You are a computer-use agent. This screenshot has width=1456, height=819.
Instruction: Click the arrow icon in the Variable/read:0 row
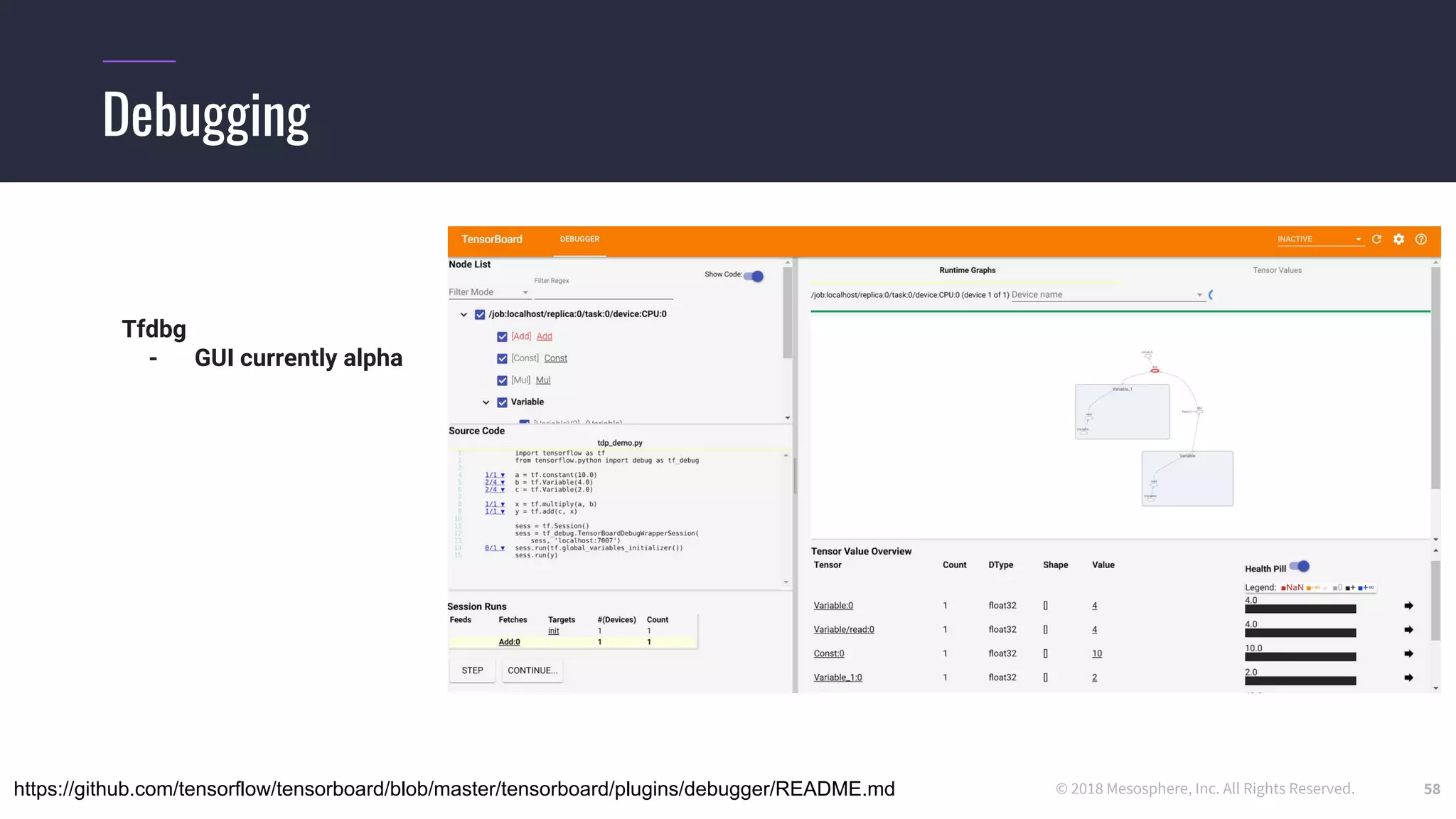[1408, 630]
